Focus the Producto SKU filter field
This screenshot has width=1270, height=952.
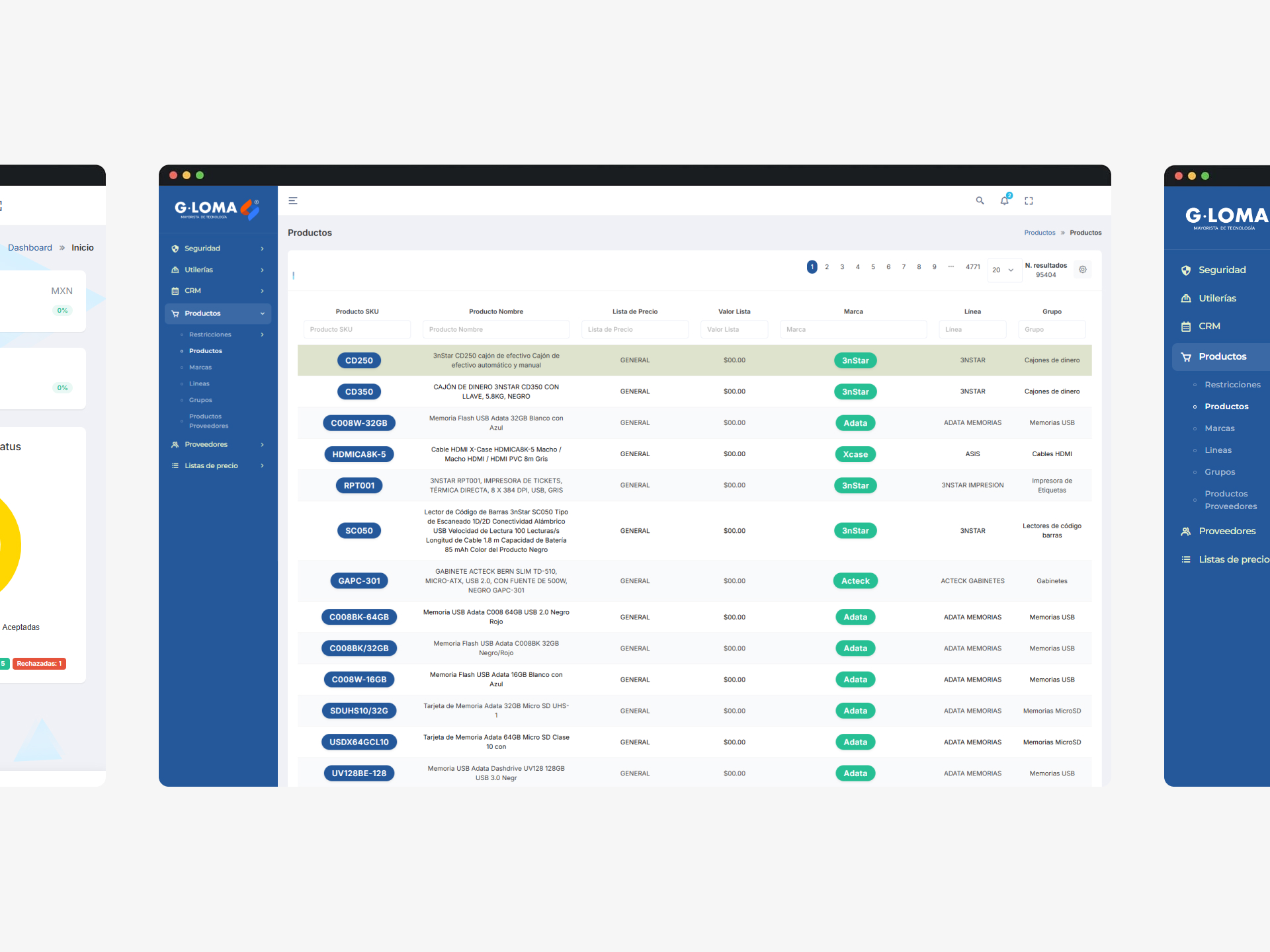357,329
